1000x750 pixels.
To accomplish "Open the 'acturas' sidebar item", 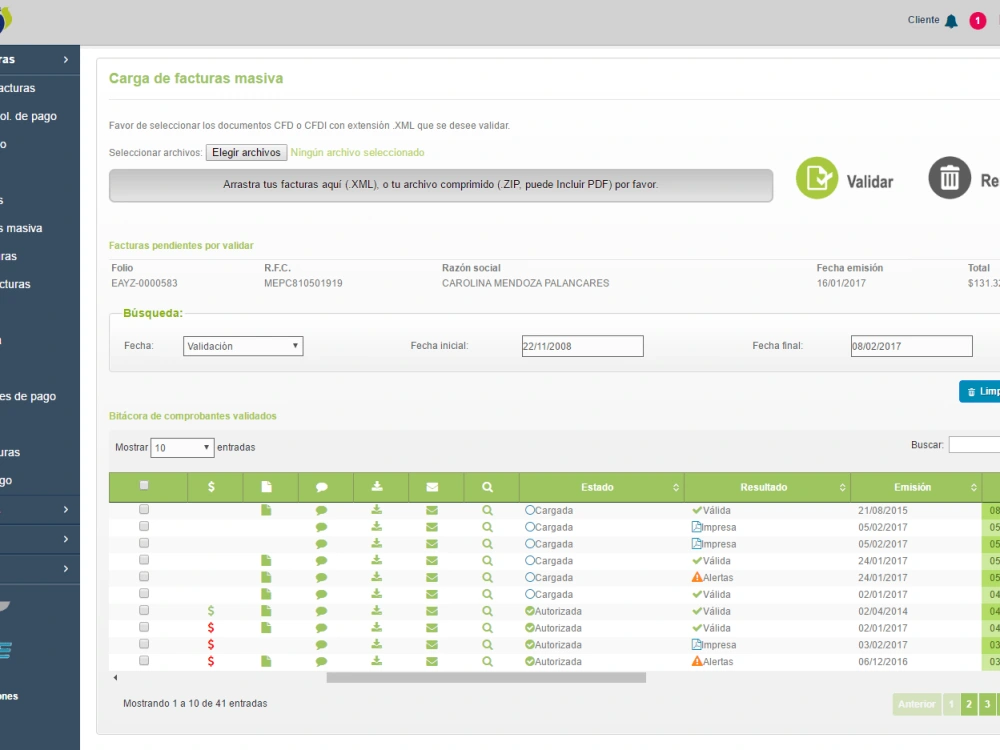I will pyautogui.click(x=18, y=88).
